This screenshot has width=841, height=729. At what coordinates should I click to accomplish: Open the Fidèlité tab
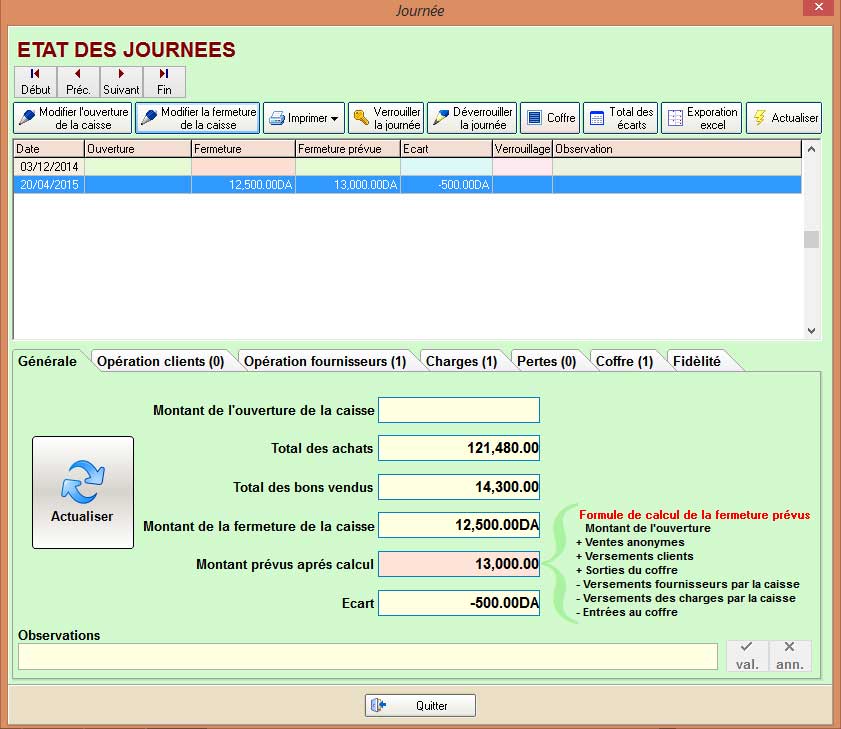coord(697,362)
